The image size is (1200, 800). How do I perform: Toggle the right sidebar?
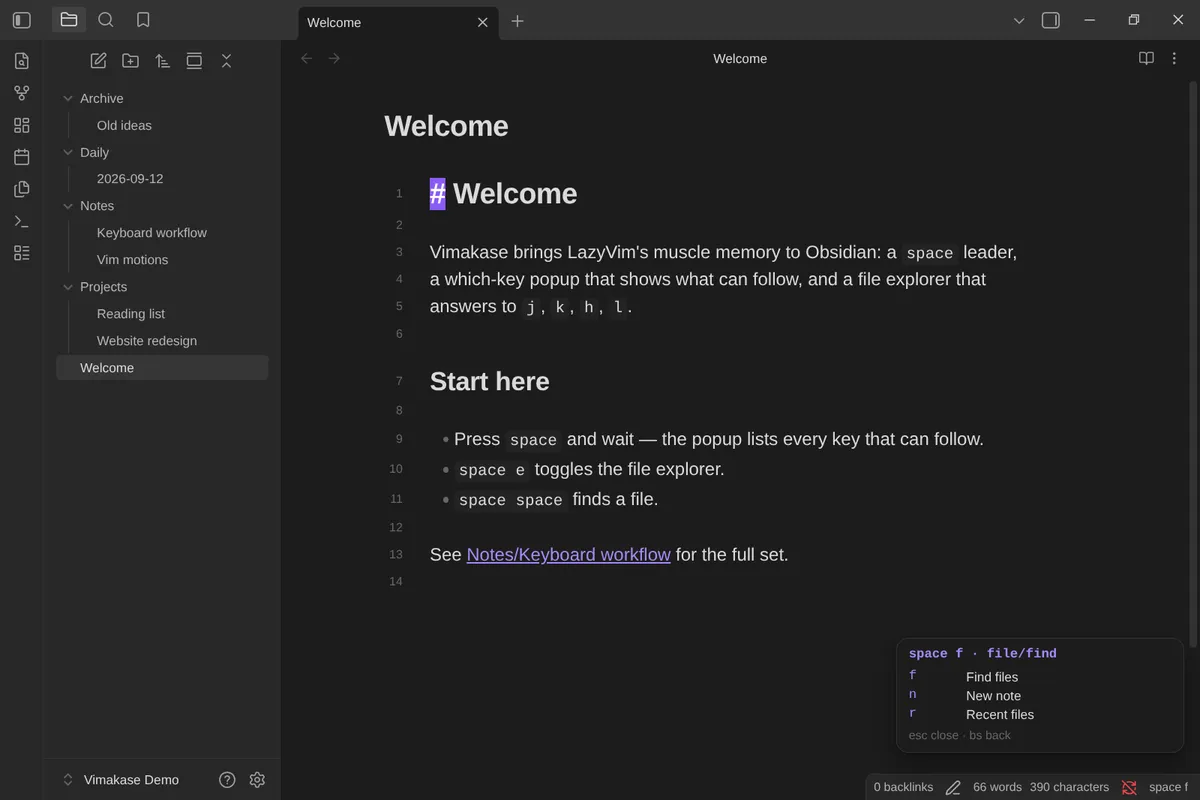[1050, 20]
